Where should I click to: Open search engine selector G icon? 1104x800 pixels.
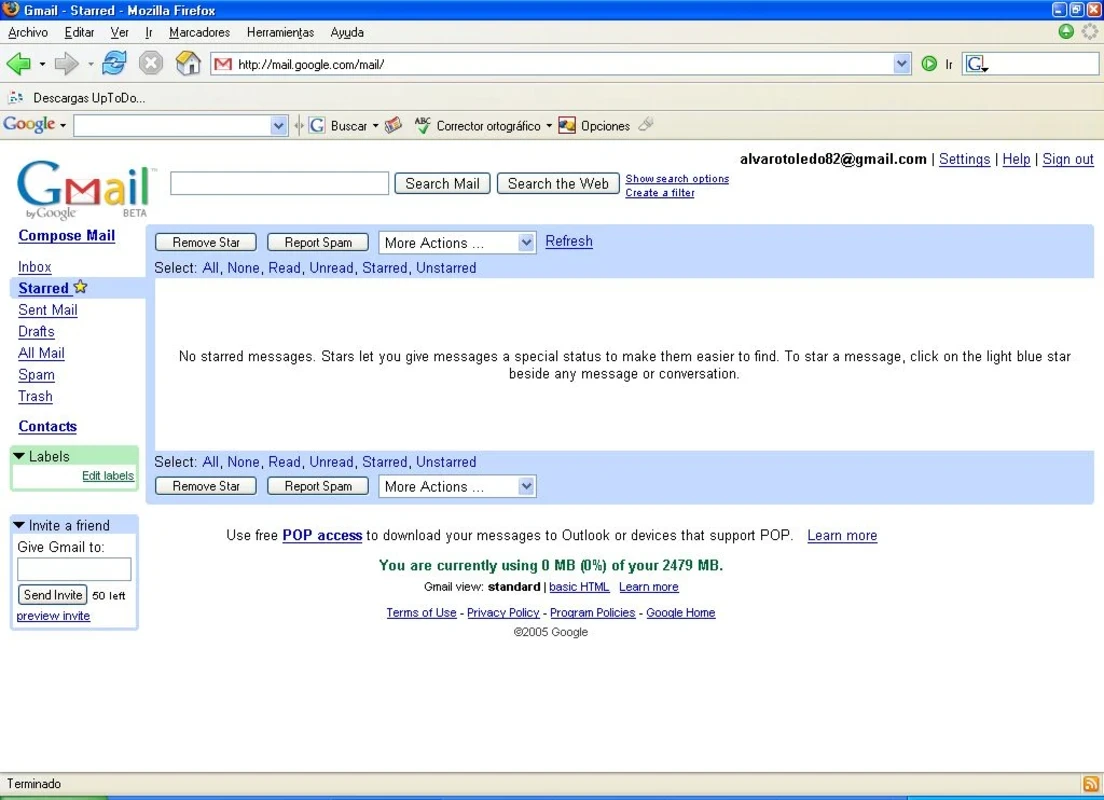click(x=977, y=64)
